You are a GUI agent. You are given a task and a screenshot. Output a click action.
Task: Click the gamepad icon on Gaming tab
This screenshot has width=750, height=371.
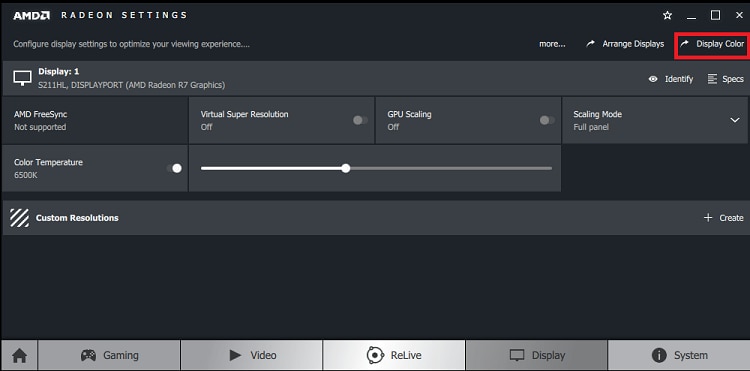(88, 355)
